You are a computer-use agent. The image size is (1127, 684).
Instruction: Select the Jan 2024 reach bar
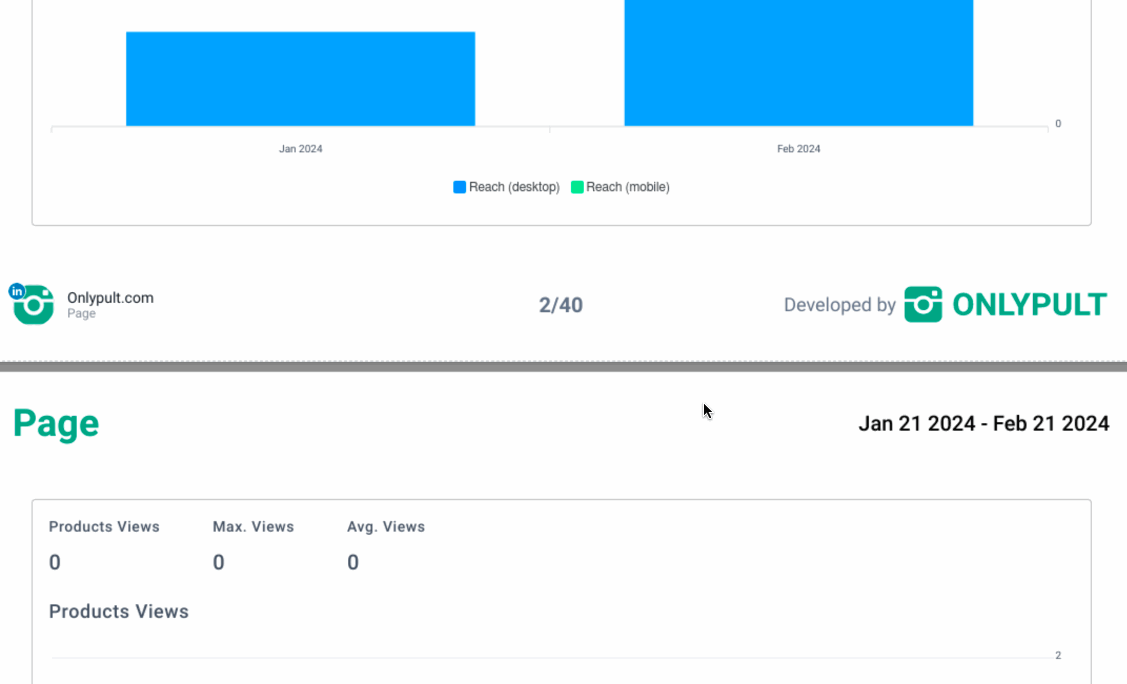(300, 79)
